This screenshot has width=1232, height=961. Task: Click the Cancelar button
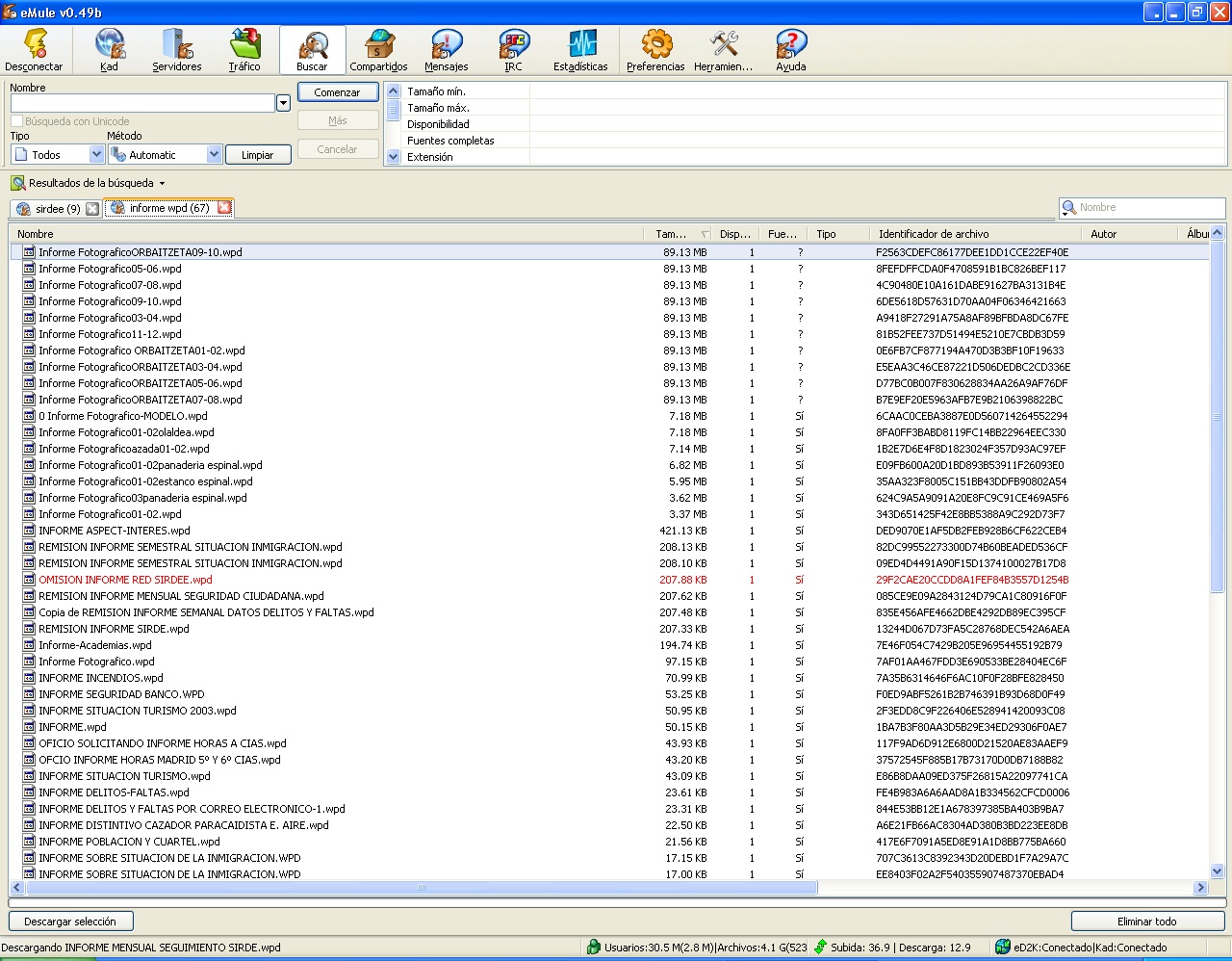click(x=337, y=149)
